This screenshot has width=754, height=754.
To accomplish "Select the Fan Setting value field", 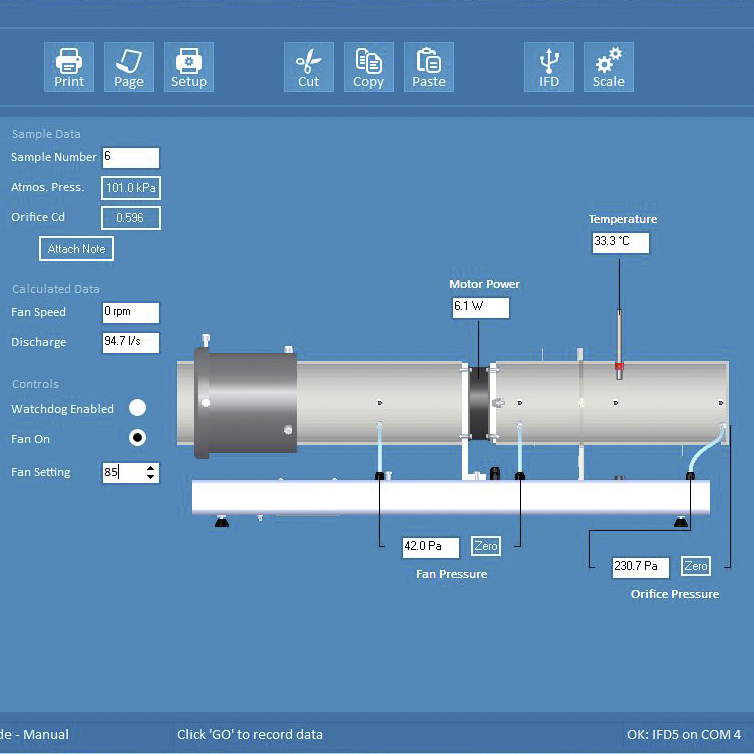I will [x=122, y=473].
